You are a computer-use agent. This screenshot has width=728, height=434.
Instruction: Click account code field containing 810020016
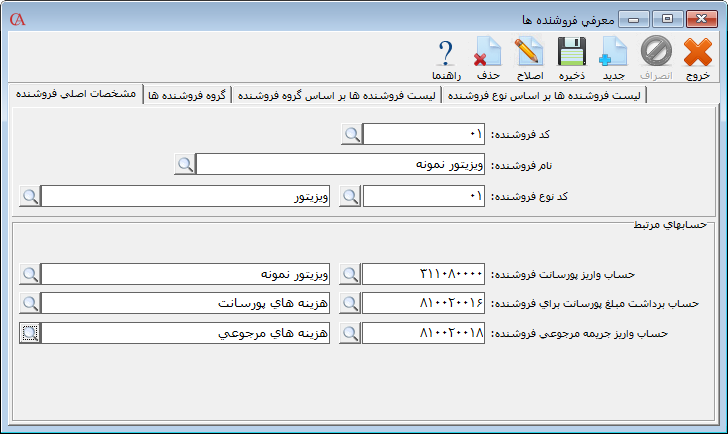[424, 303]
